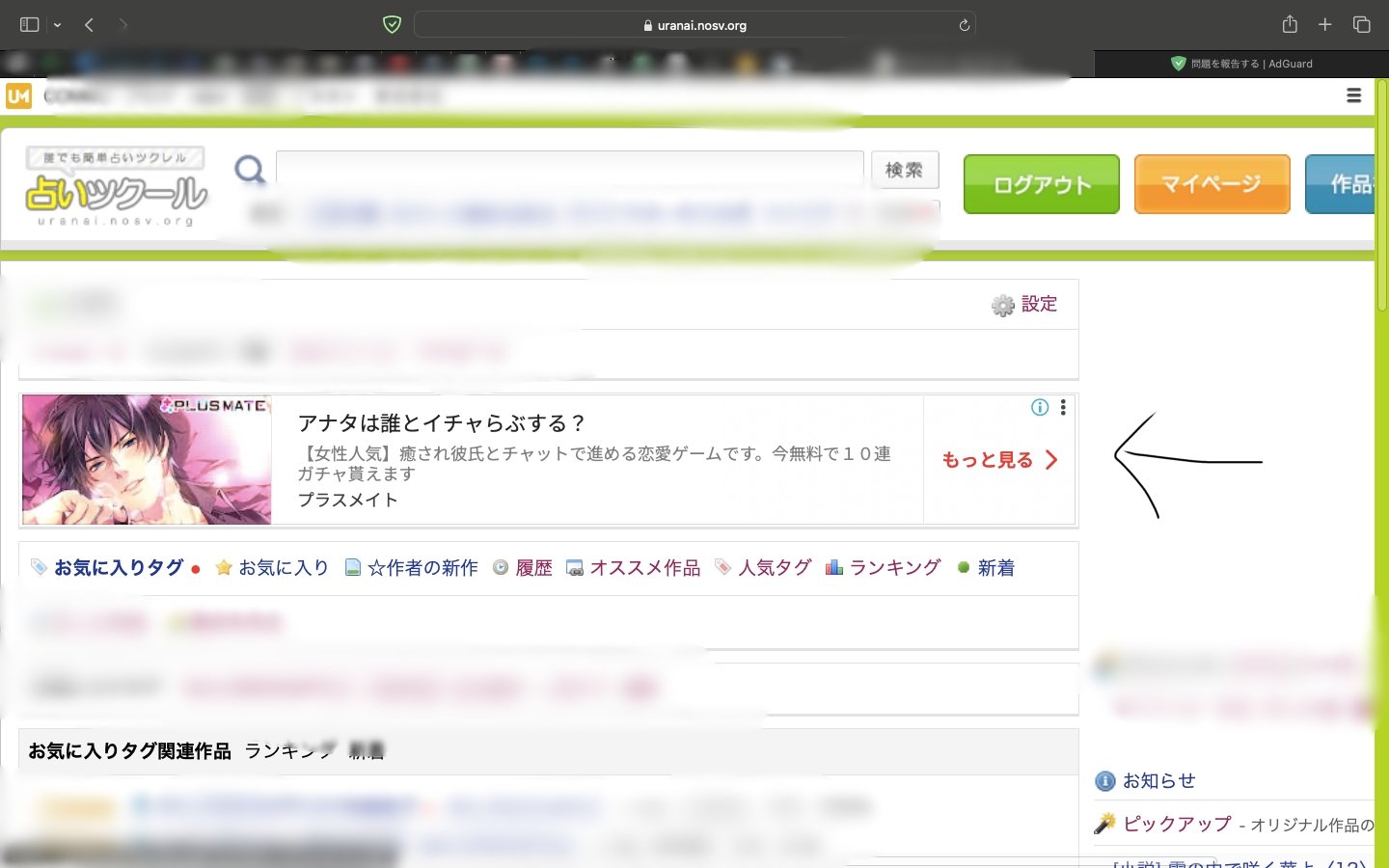
Task: Click the info (i) icon on the PLUS MATE ad
Action: (1040, 407)
